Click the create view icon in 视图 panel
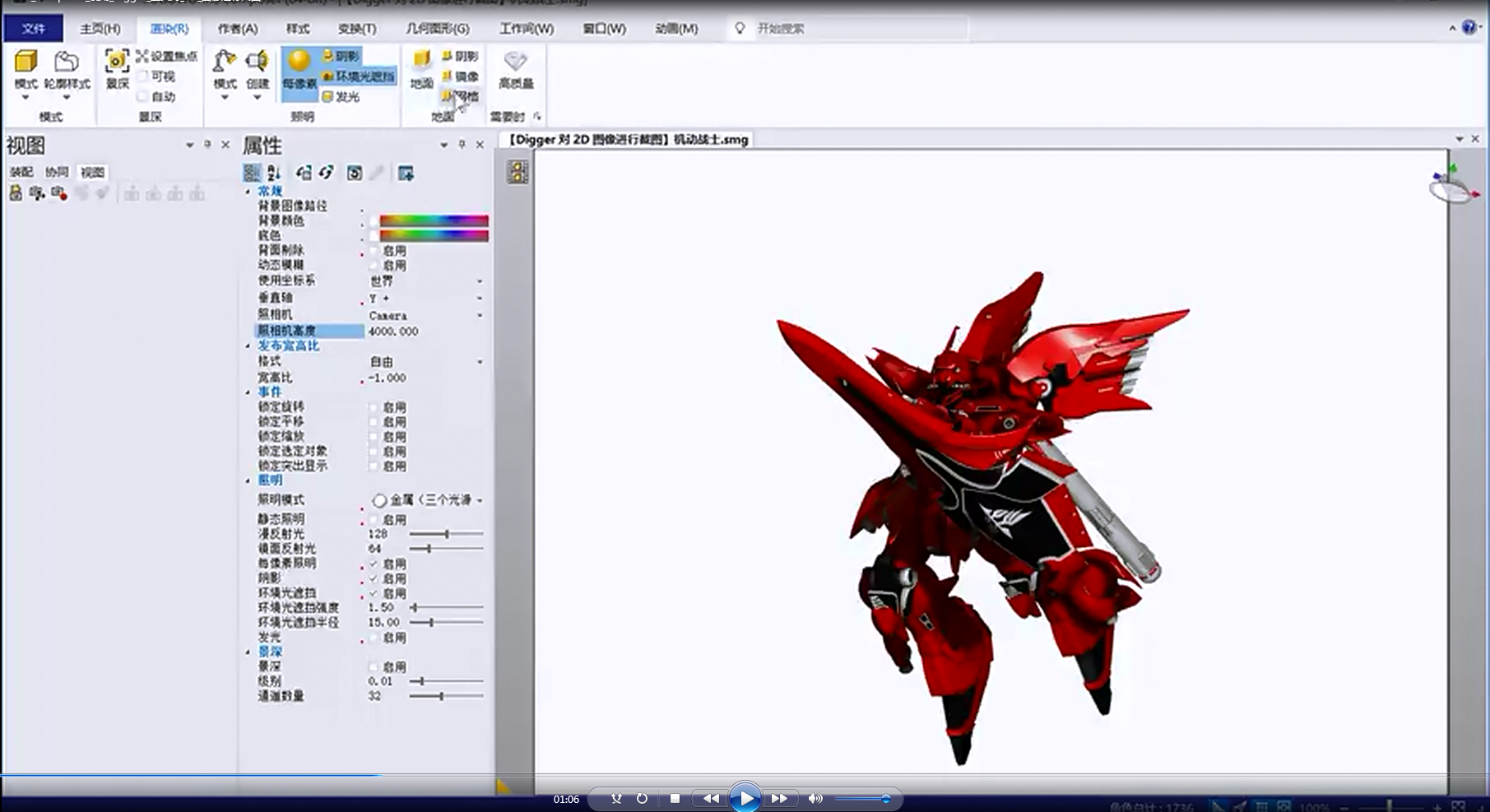Viewport: 1490px width, 812px height. (16, 193)
